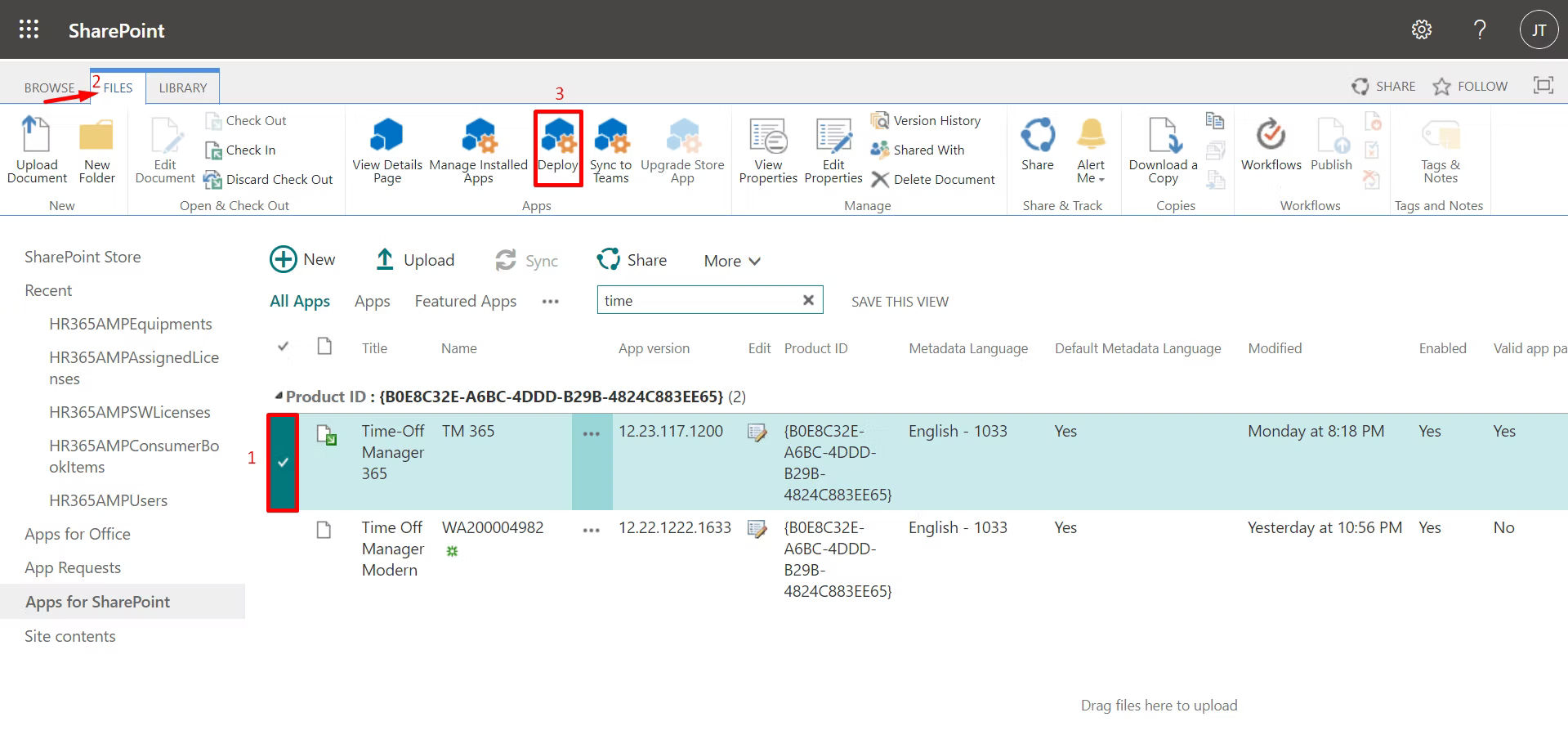
Task: Expand the More dropdown menu
Action: [x=732, y=261]
